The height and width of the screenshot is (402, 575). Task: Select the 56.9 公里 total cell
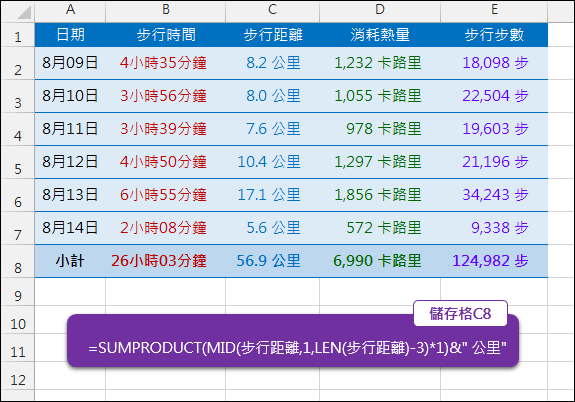272,261
